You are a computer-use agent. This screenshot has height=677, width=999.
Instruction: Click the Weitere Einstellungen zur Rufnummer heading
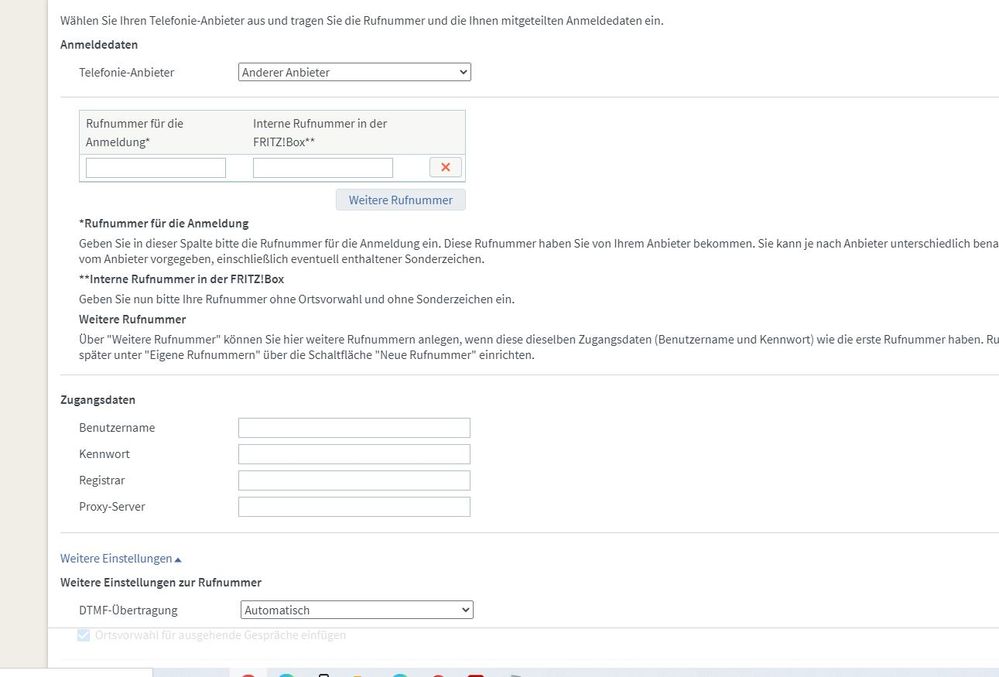(161, 583)
